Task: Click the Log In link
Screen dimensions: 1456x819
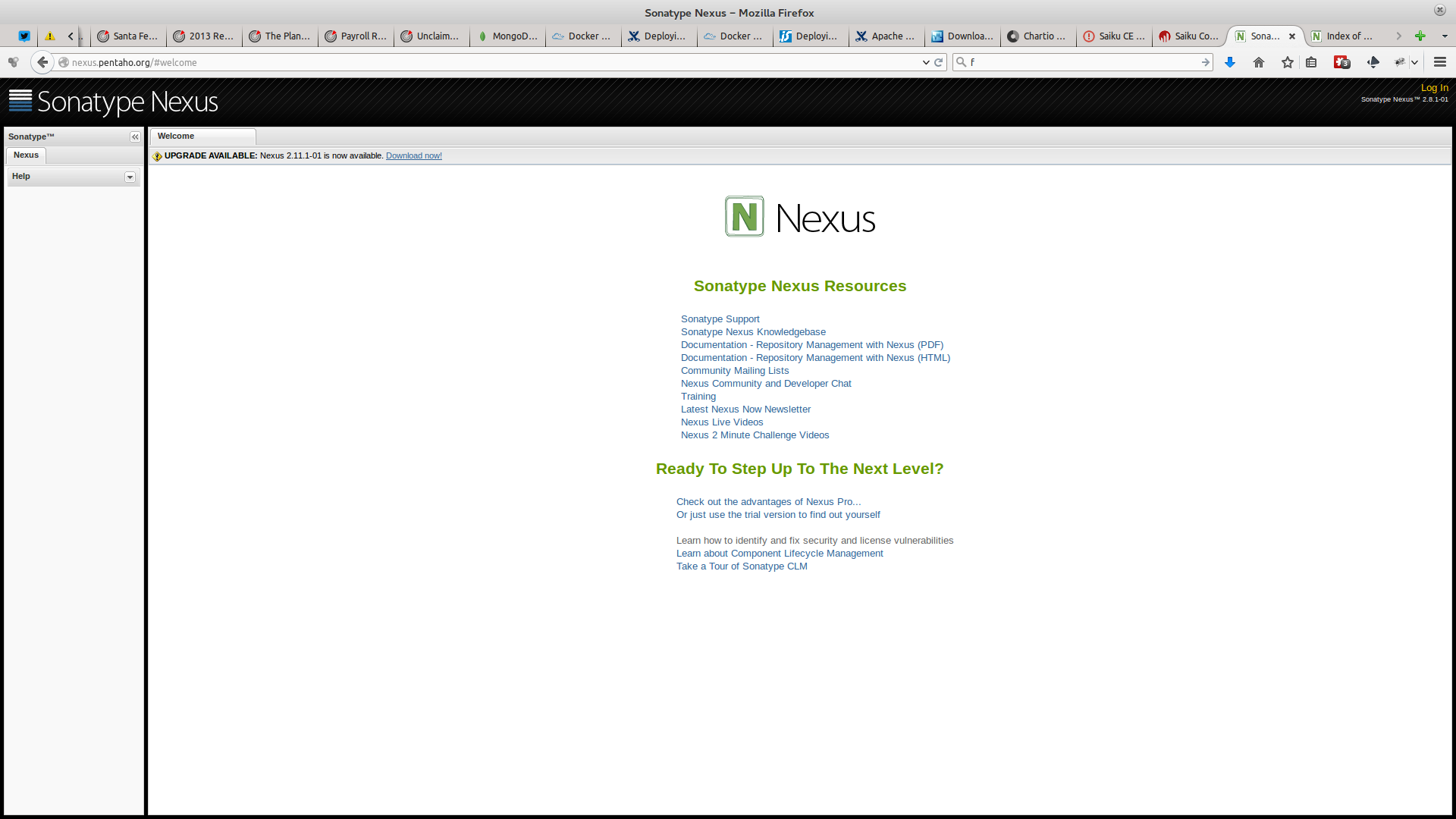Action: click(x=1434, y=88)
